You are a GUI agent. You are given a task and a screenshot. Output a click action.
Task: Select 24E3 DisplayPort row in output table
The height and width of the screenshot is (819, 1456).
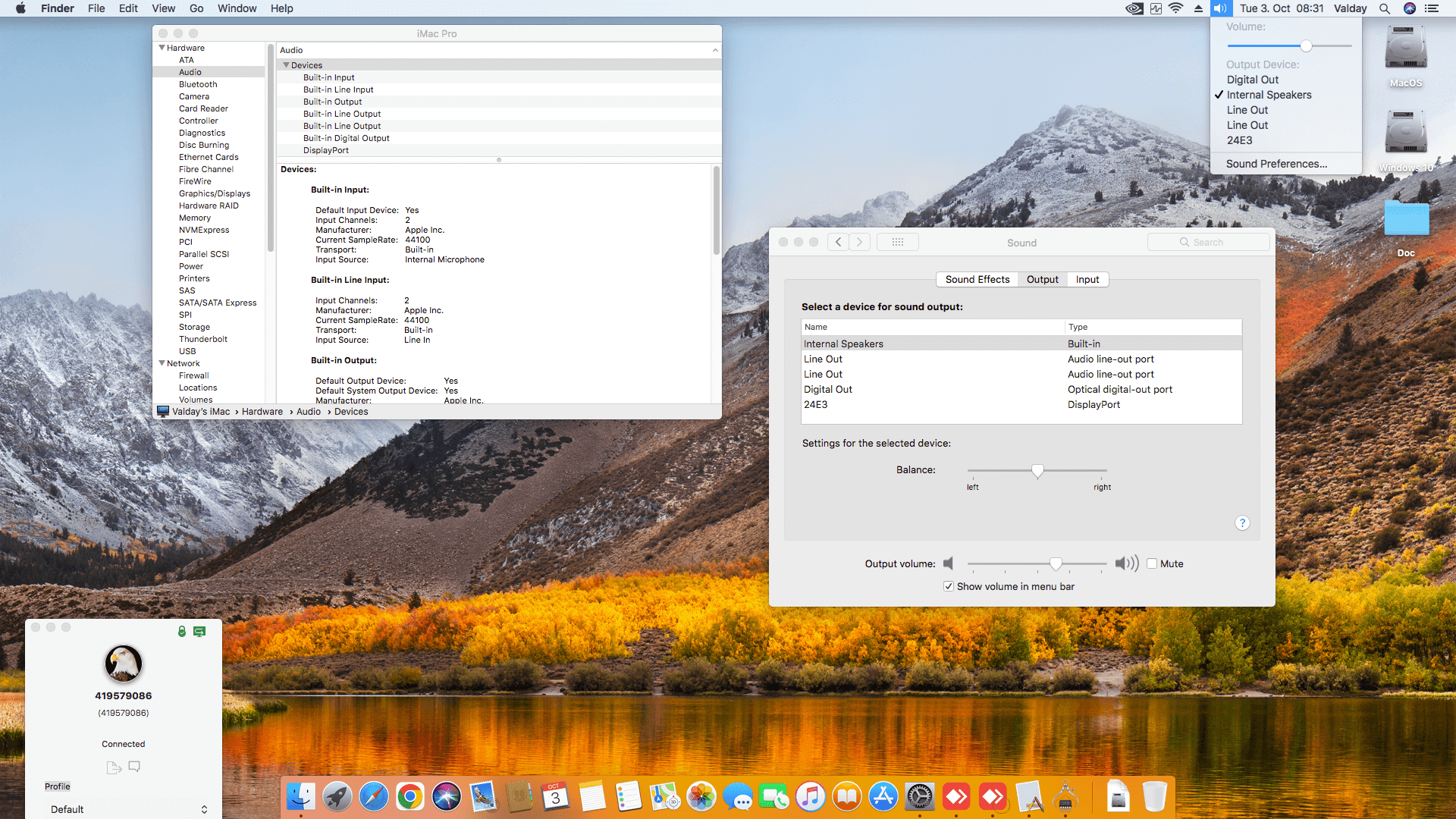1021,404
